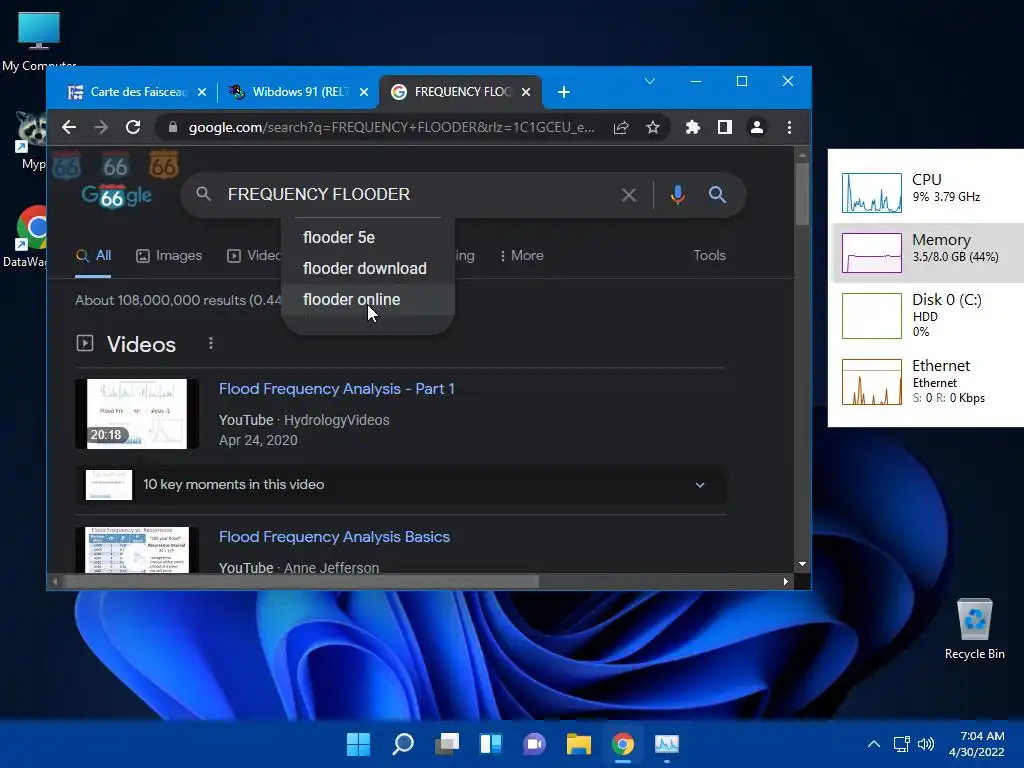Select CPU in Task Manager panel
The height and width of the screenshot is (768, 1024).
pyautogui.click(x=927, y=193)
